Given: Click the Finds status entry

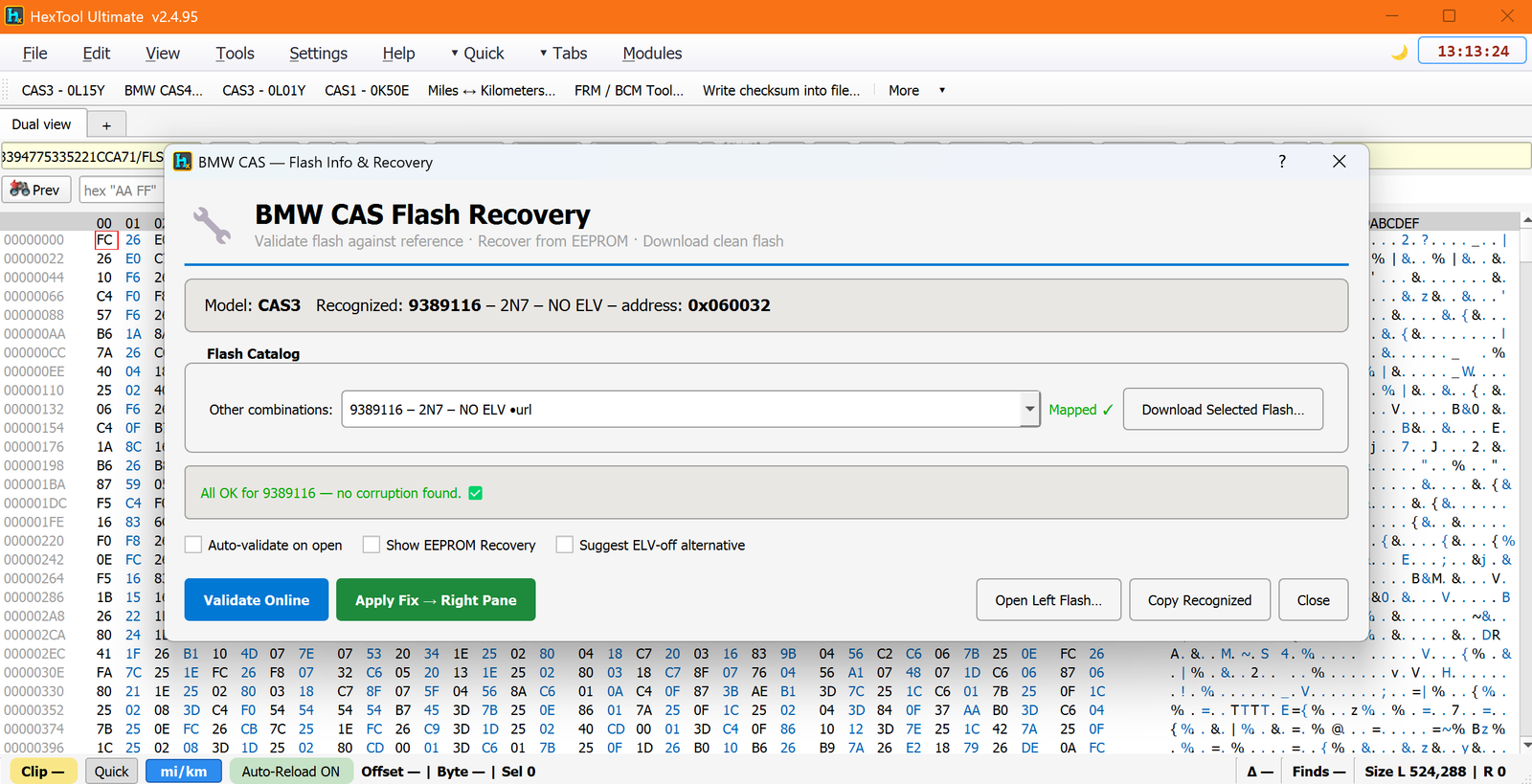Looking at the screenshot, I should (x=1318, y=772).
